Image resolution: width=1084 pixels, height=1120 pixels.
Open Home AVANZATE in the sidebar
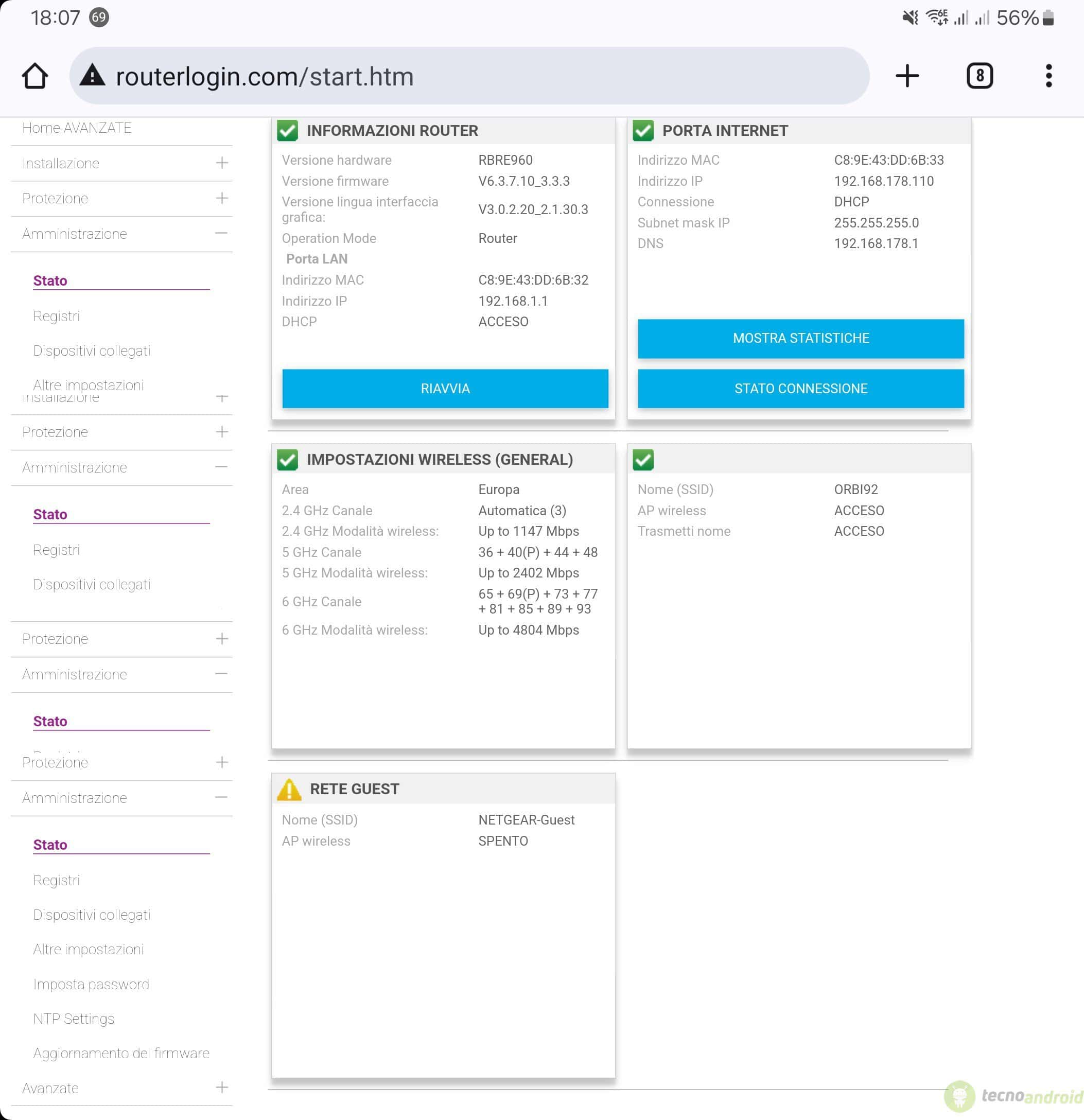(77, 128)
